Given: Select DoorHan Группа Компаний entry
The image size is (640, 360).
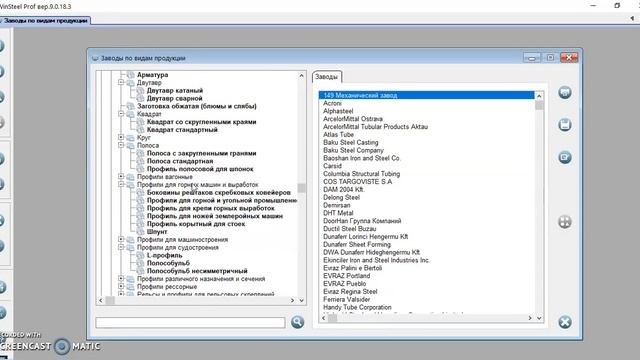Looking at the screenshot, I should point(362,221).
